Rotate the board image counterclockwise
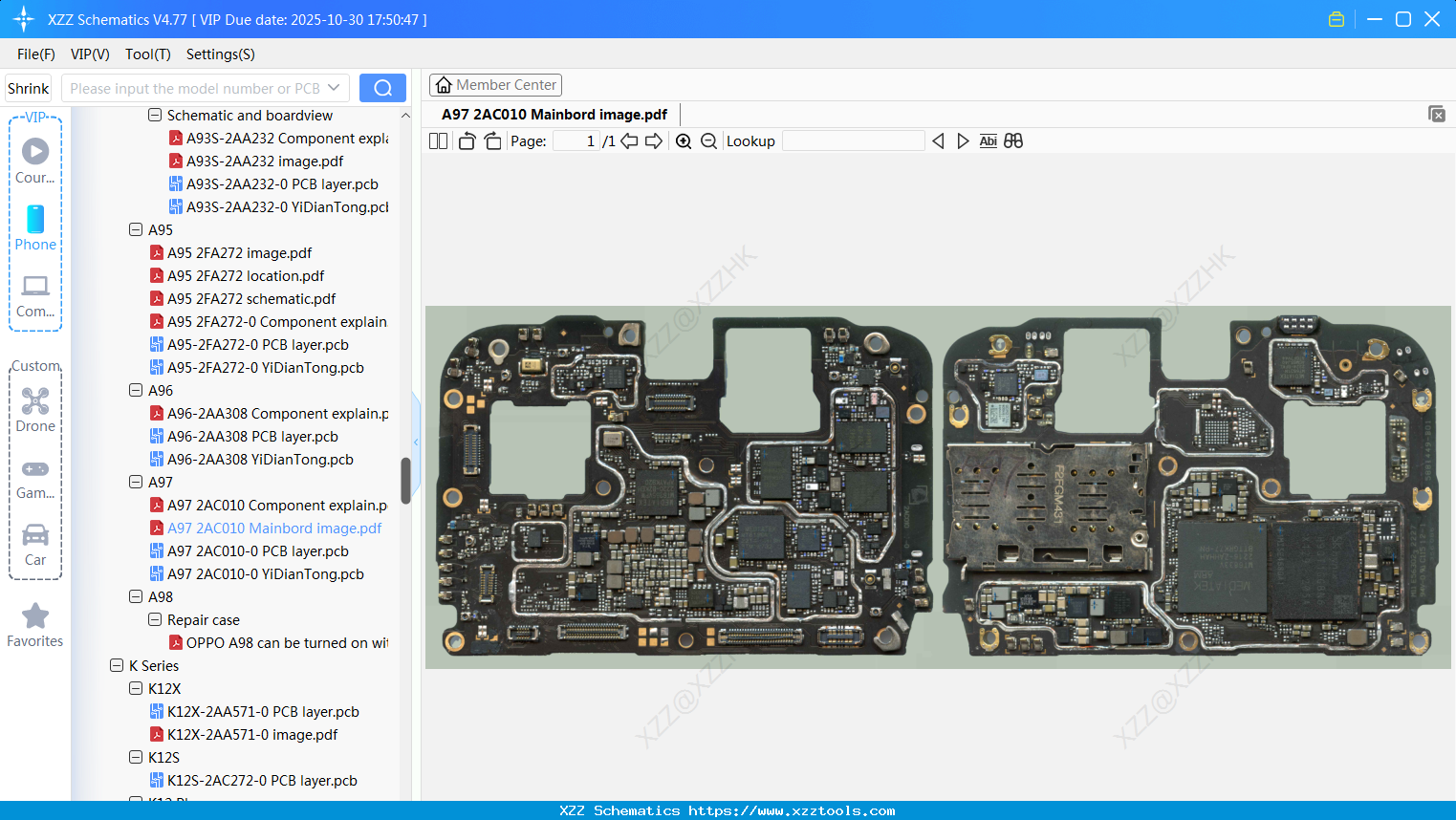 click(x=466, y=140)
